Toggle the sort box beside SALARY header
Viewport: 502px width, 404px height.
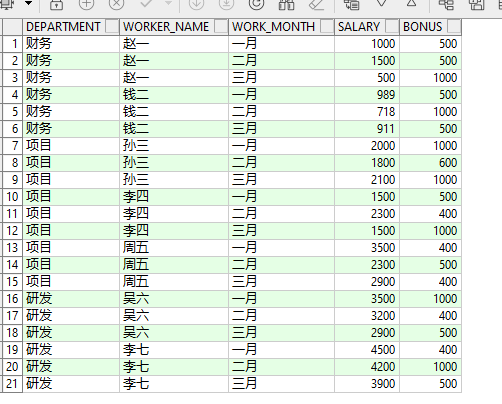[392, 26]
